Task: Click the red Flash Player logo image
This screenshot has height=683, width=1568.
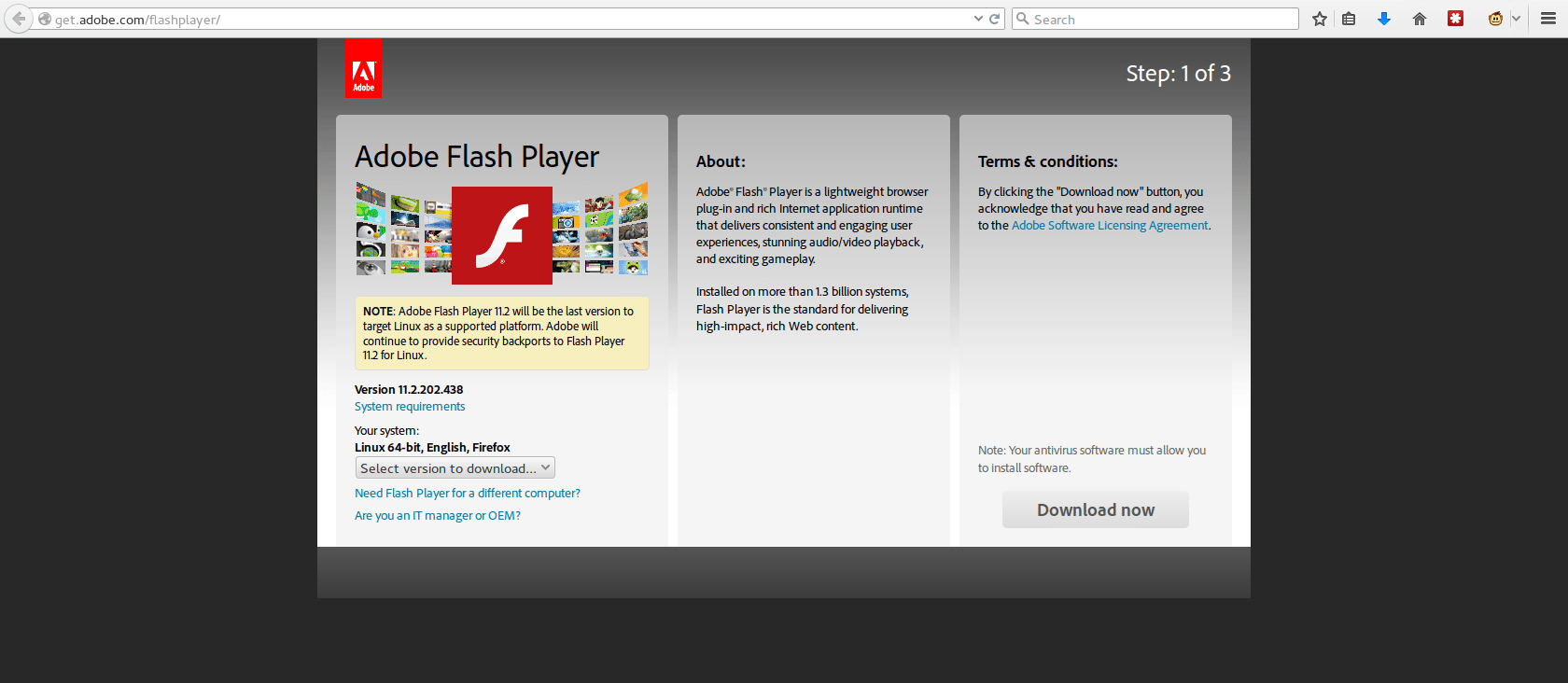Action: click(x=502, y=235)
